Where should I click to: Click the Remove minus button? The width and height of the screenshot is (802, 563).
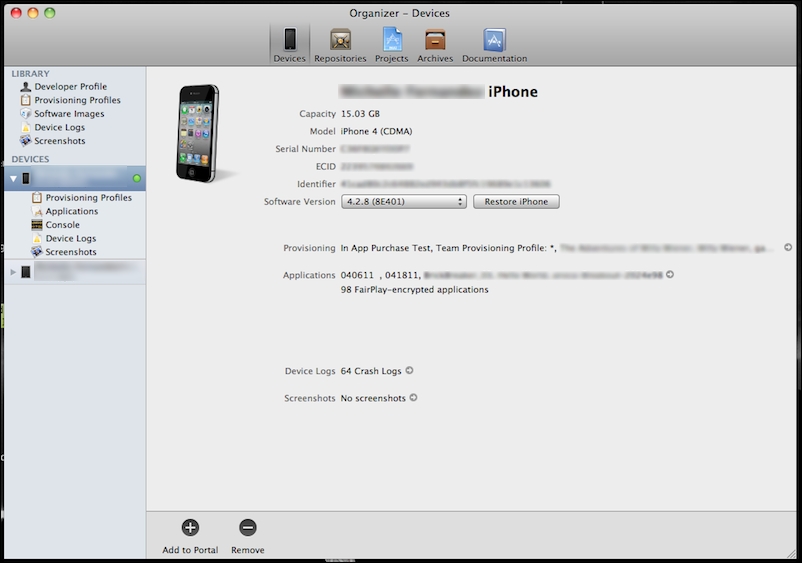point(248,527)
